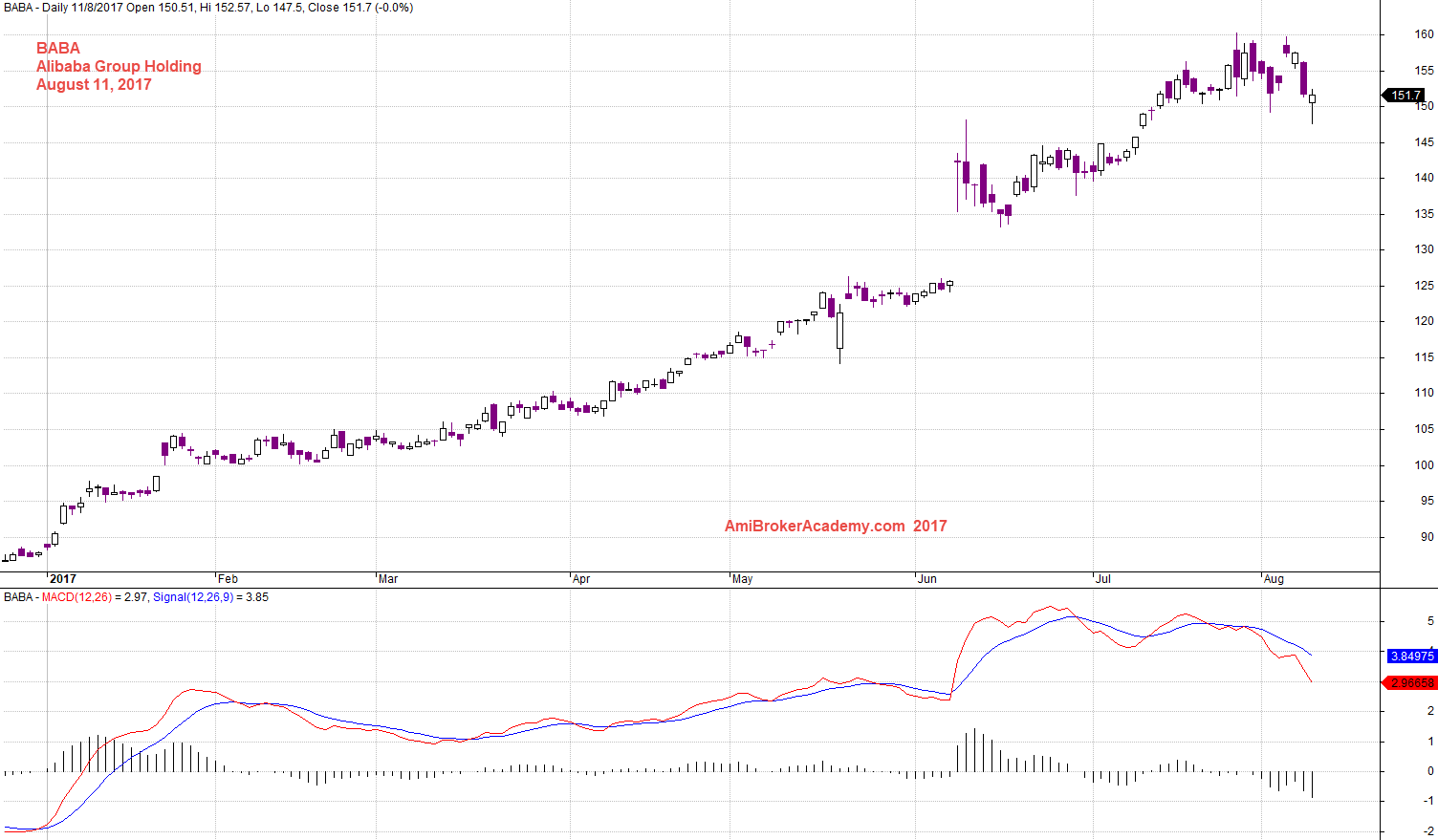Select the 115 price axis label
The height and width of the screenshot is (840, 1438).
click(x=1424, y=357)
